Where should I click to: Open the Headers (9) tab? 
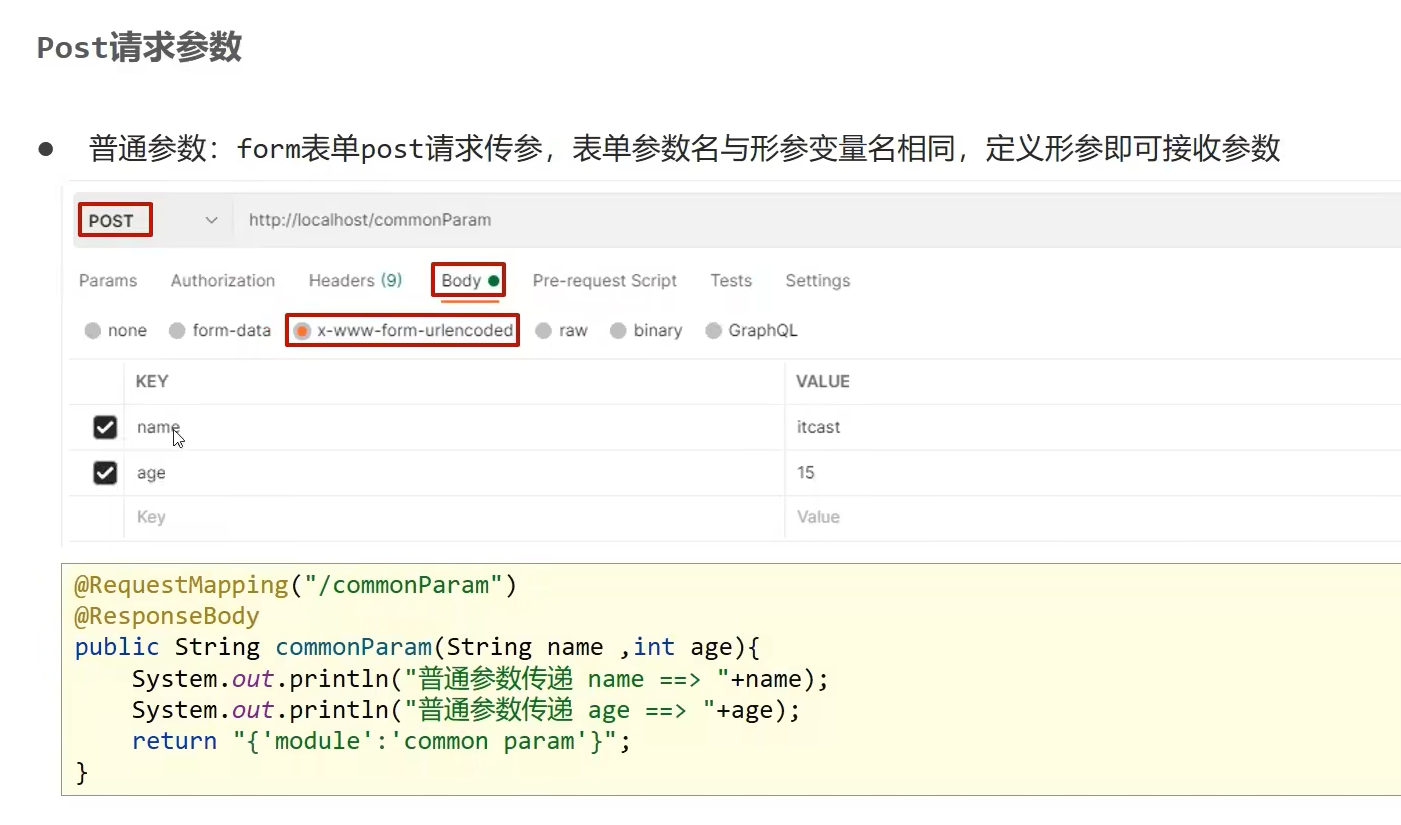355,281
